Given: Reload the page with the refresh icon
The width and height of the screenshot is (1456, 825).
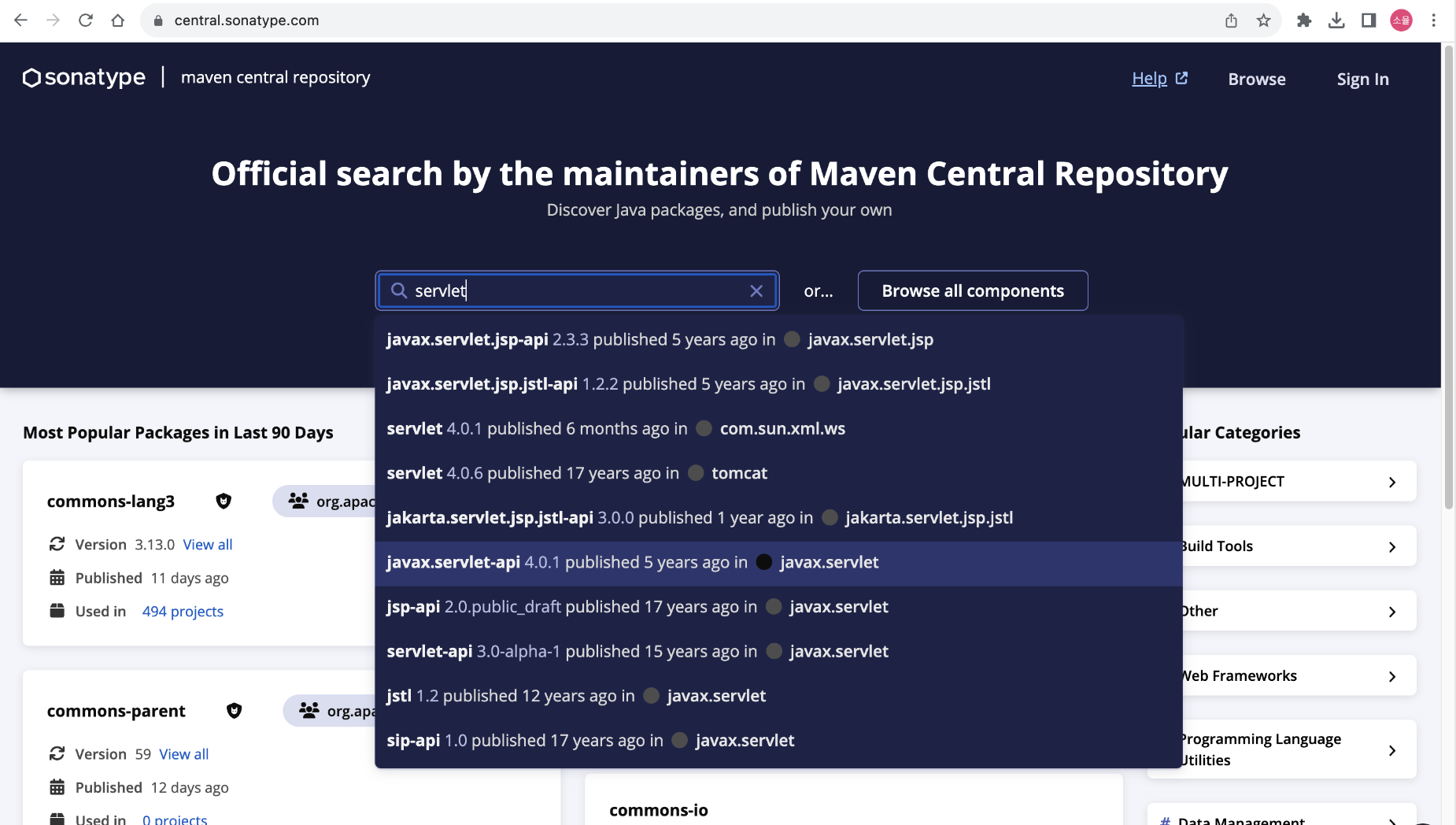Looking at the screenshot, I should (x=86, y=20).
